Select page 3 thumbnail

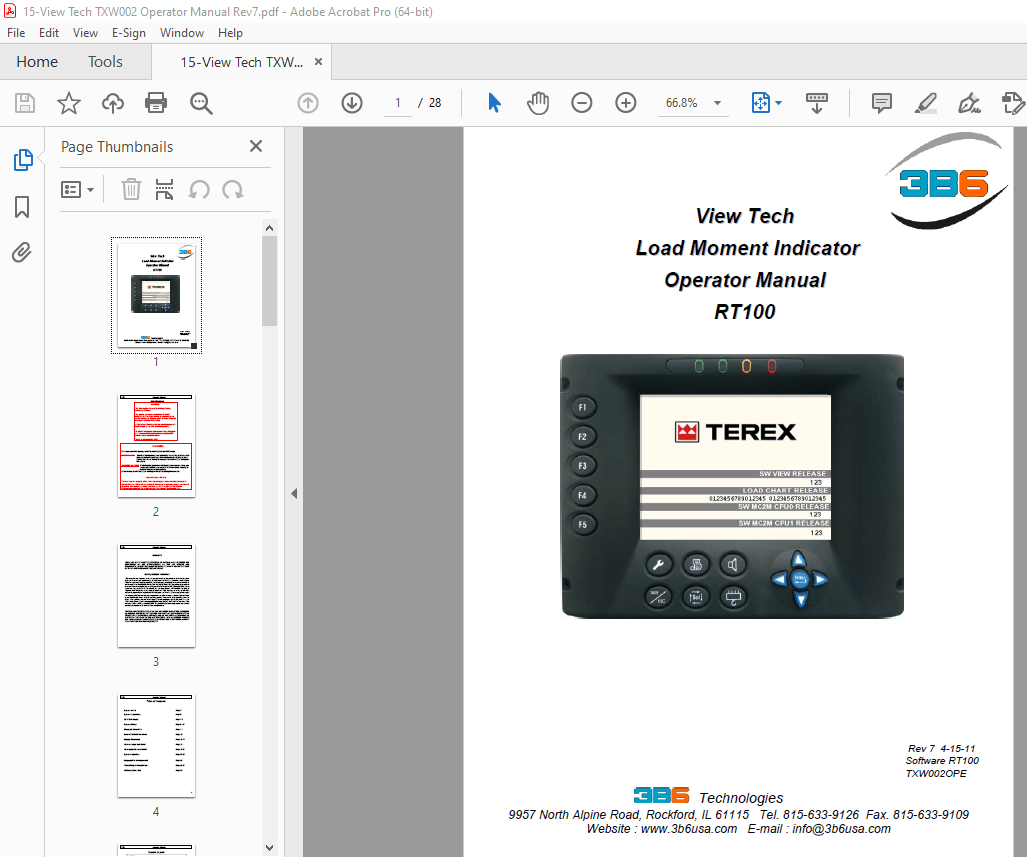[155, 595]
